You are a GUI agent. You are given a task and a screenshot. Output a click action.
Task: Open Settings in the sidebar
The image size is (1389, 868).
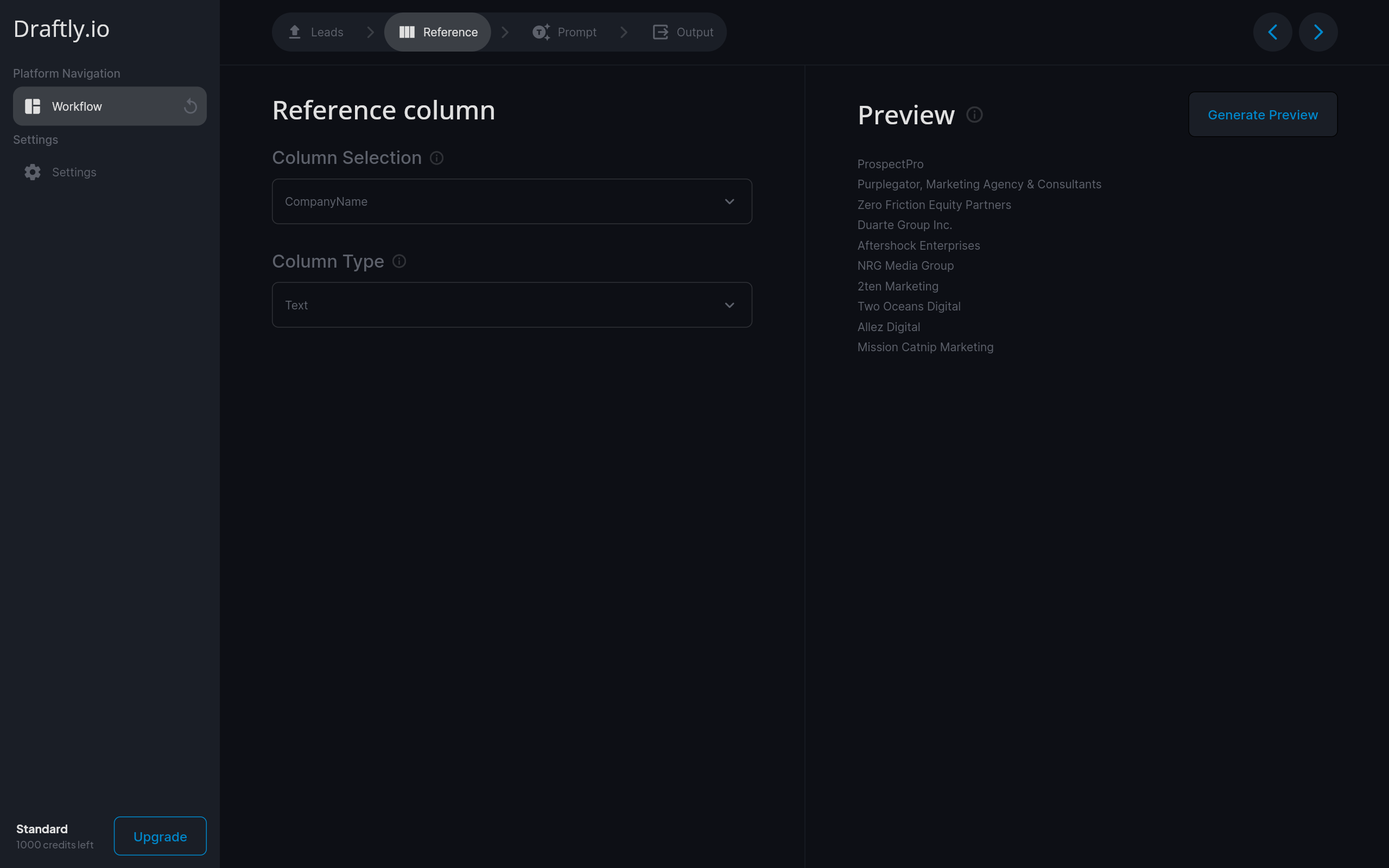pos(74,172)
